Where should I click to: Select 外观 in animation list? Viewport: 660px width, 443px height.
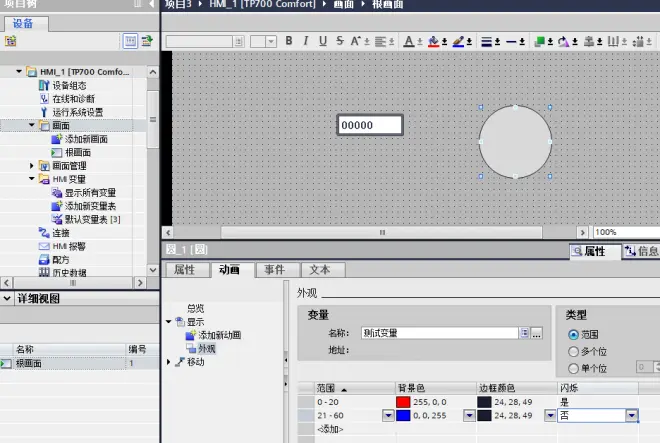point(207,349)
